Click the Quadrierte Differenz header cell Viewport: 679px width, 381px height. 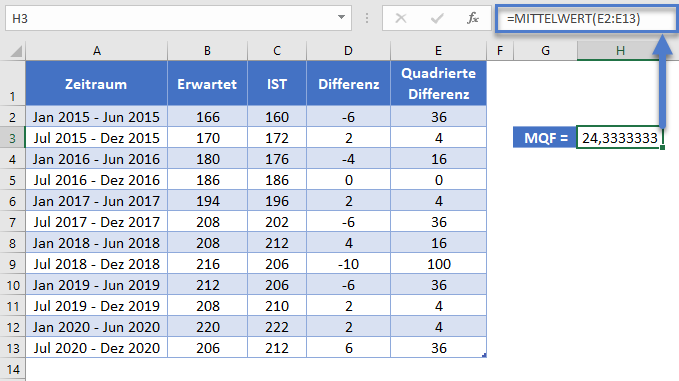[x=438, y=84]
